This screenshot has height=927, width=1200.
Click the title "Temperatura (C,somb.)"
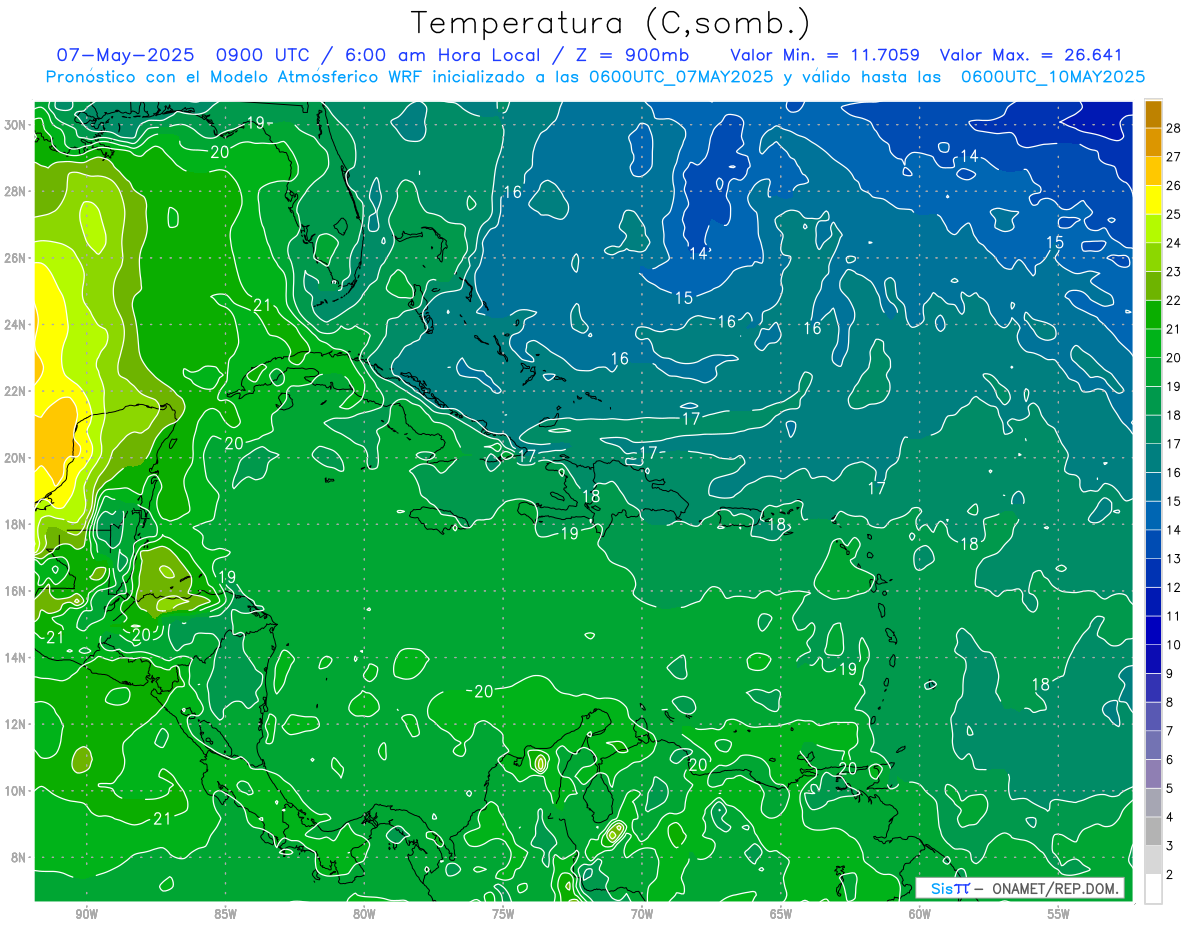pos(611,23)
